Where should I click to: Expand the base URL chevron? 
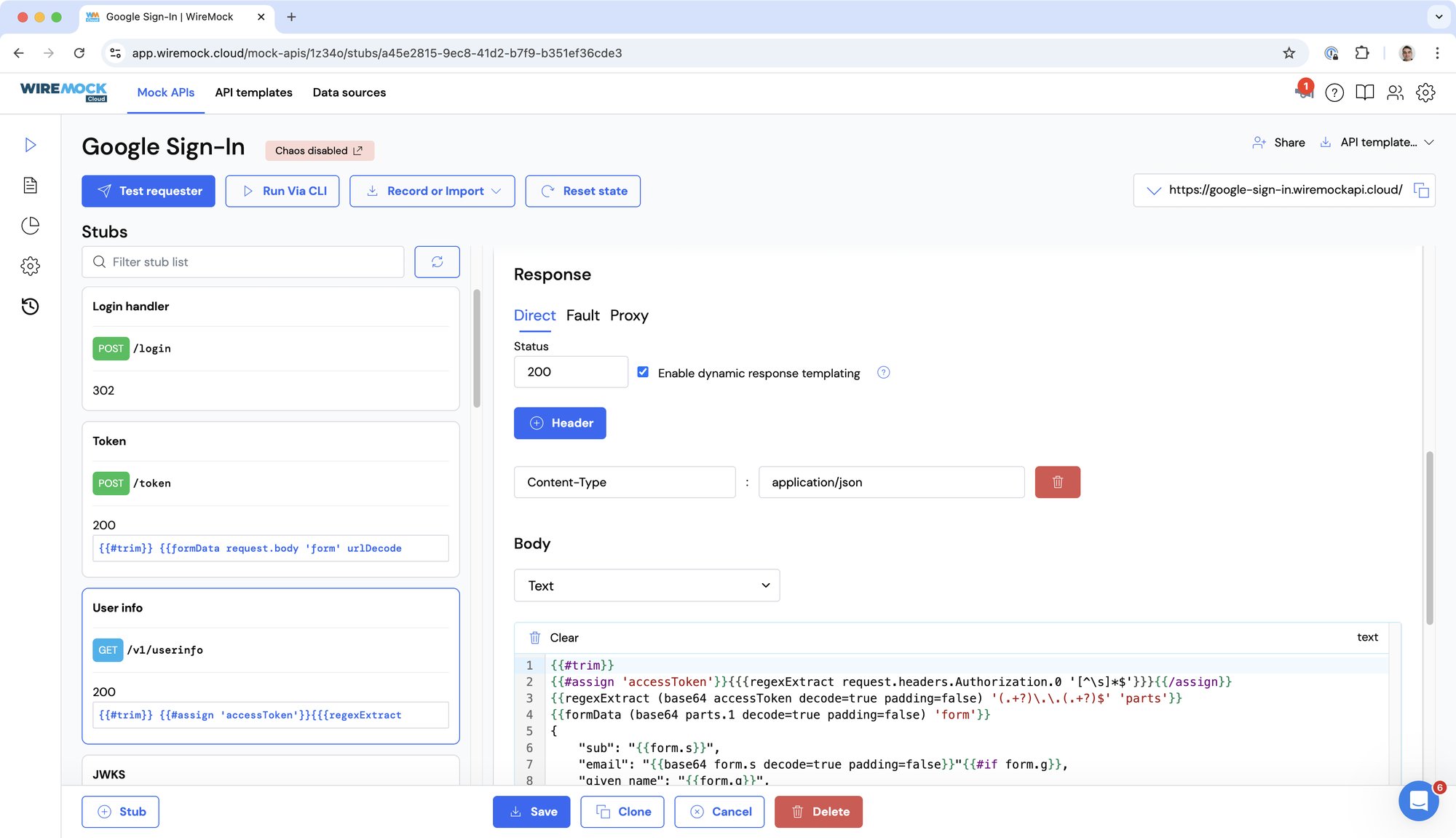(x=1153, y=191)
